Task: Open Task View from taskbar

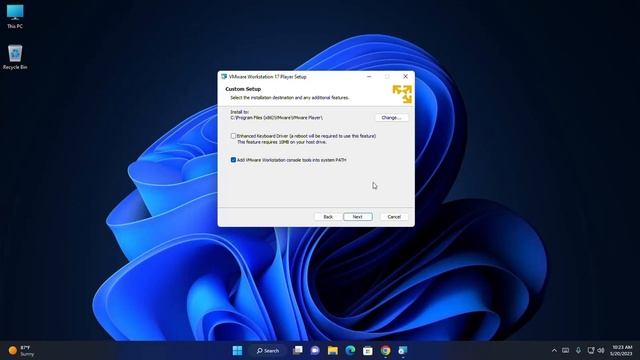Action: point(298,350)
